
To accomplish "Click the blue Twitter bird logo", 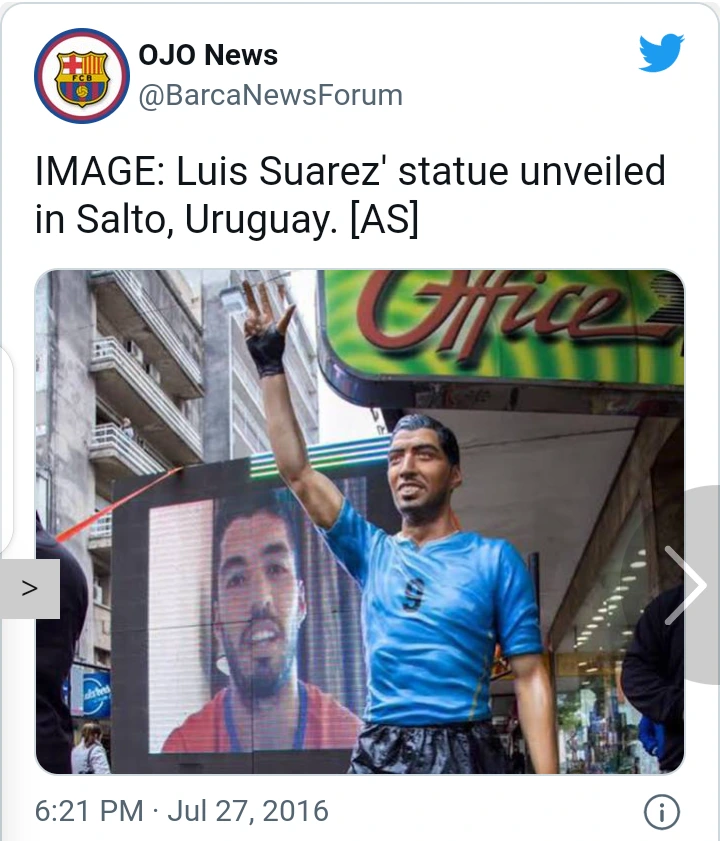I will pos(661,52).
